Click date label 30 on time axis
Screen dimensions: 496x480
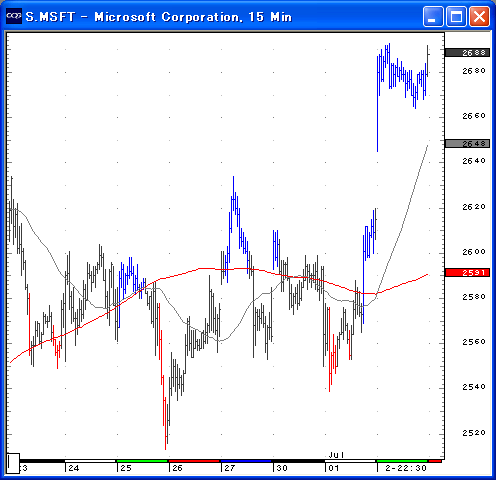click(x=282, y=468)
